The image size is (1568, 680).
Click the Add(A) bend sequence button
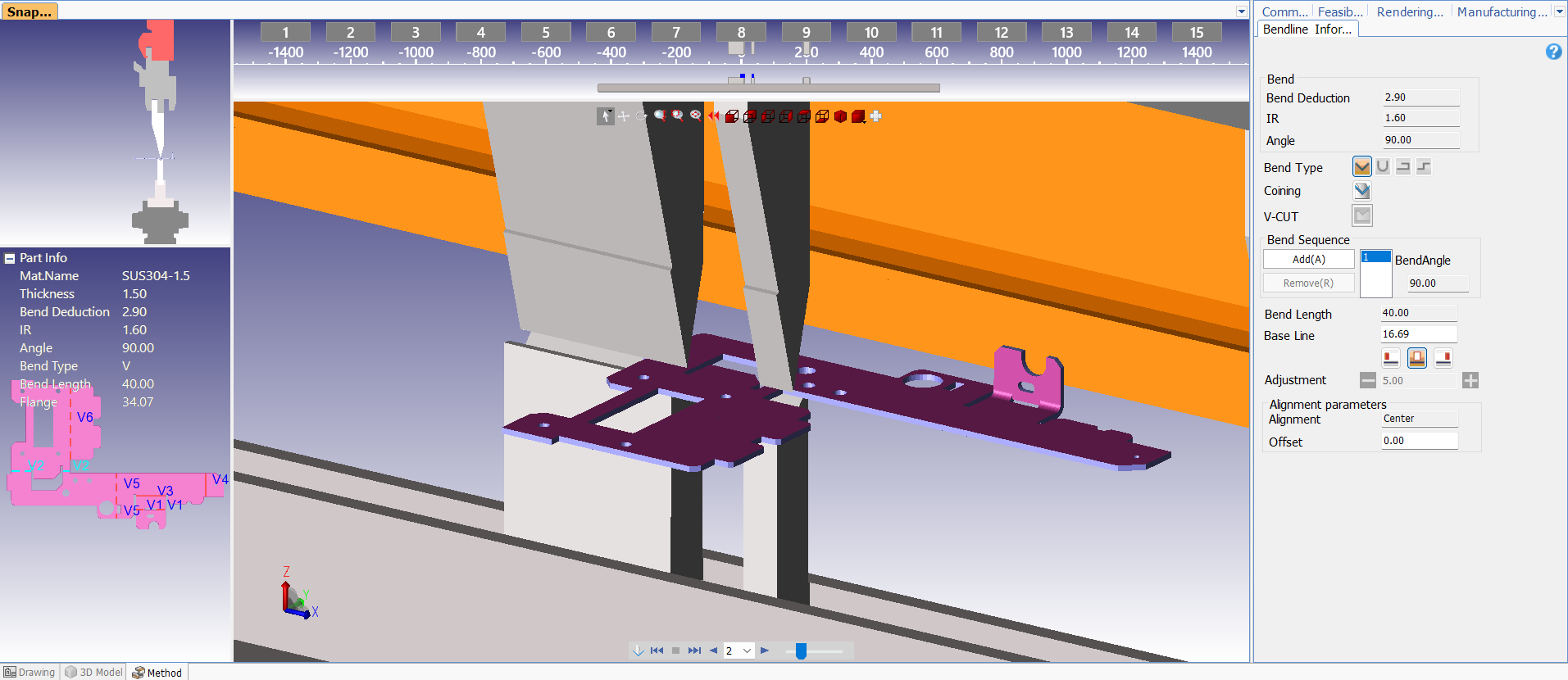tap(1308, 260)
